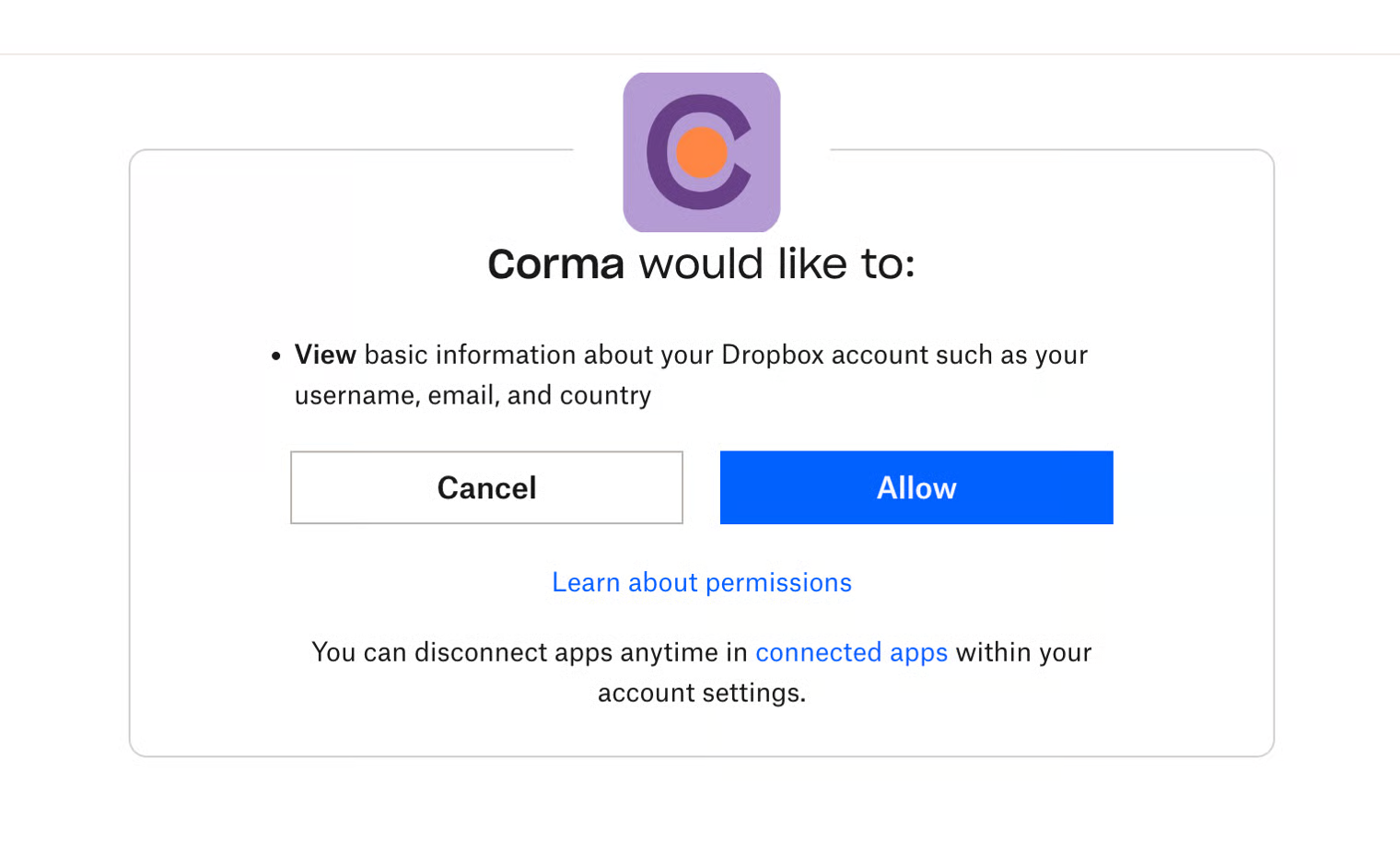Click the word "permissions" in the link
The image size is (1400, 865).
pos(778,582)
